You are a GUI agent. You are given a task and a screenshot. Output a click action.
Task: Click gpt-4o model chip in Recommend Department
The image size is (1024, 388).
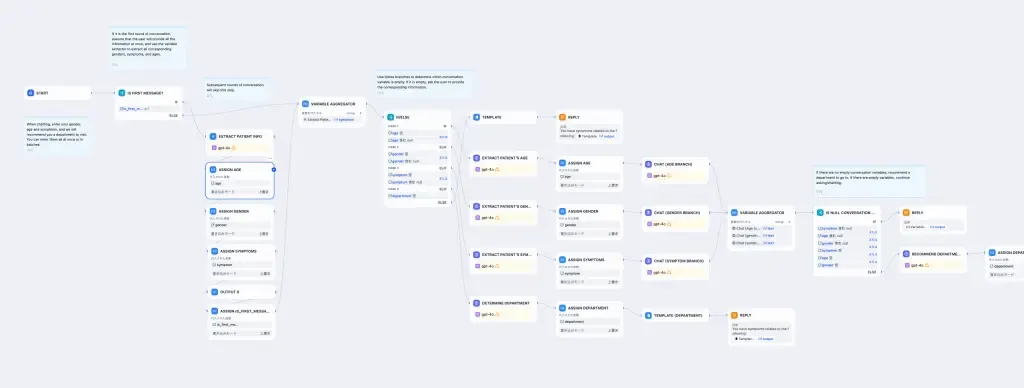916,265
